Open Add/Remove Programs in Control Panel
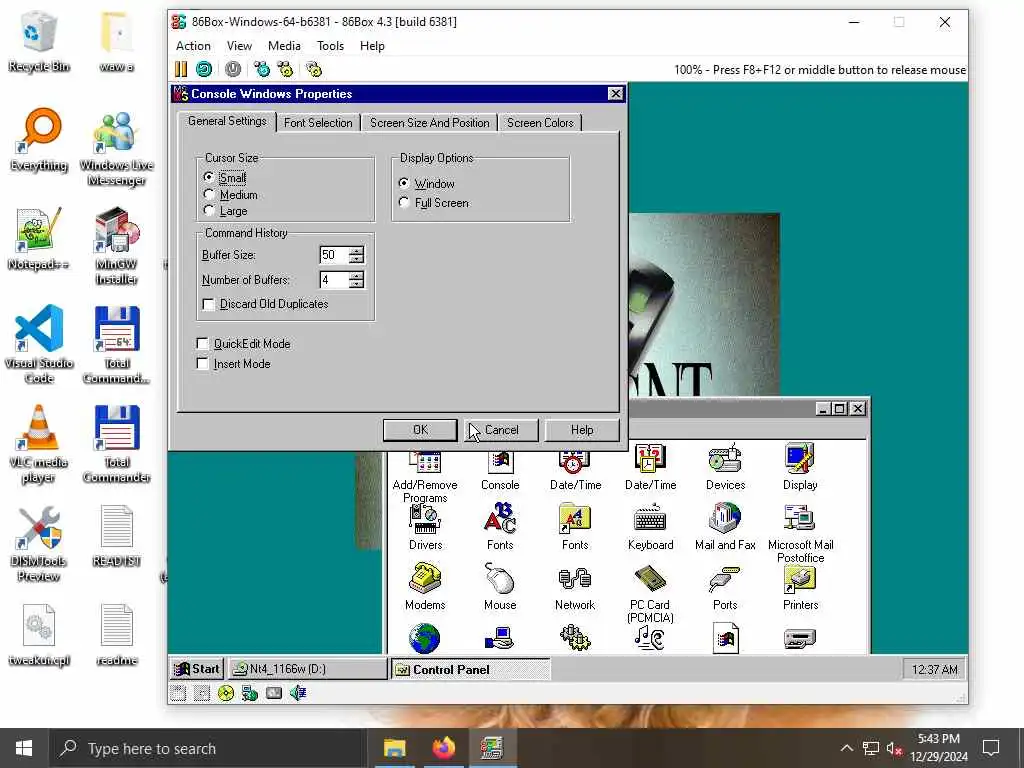This screenshot has height=768, width=1024. (x=425, y=477)
